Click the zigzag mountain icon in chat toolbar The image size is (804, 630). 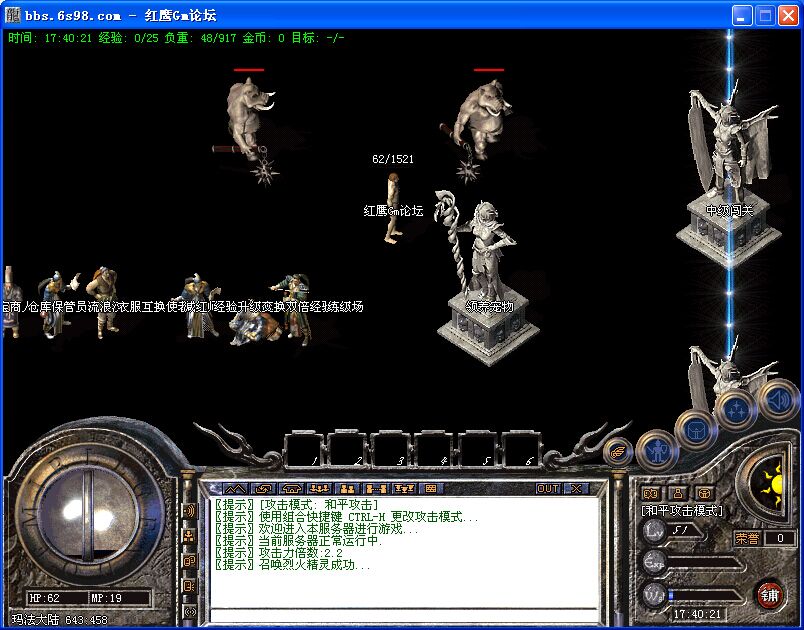click(x=235, y=489)
